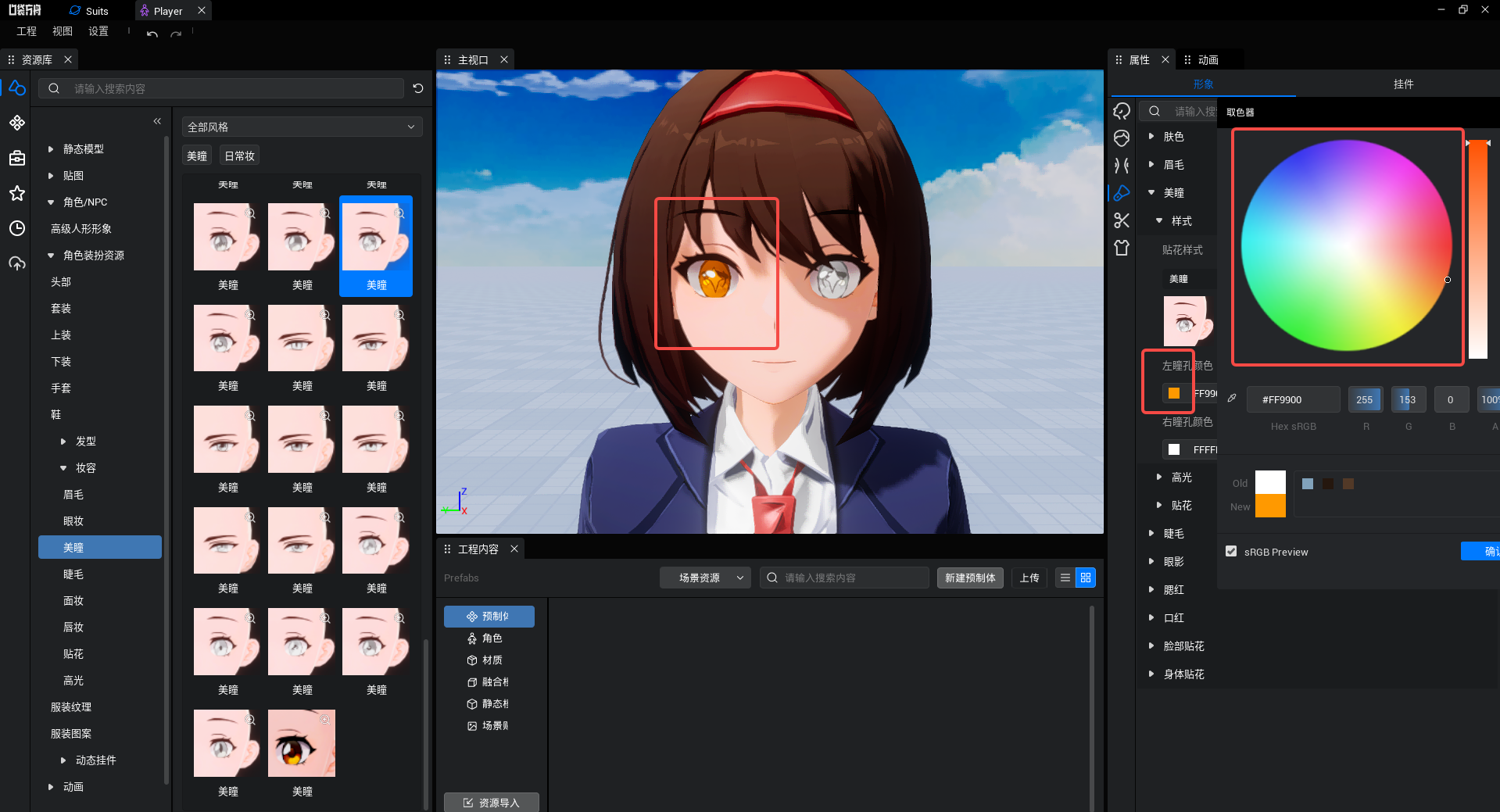Expand the 静态模型 tree node
Screen dimensions: 1500x812
click(x=51, y=148)
